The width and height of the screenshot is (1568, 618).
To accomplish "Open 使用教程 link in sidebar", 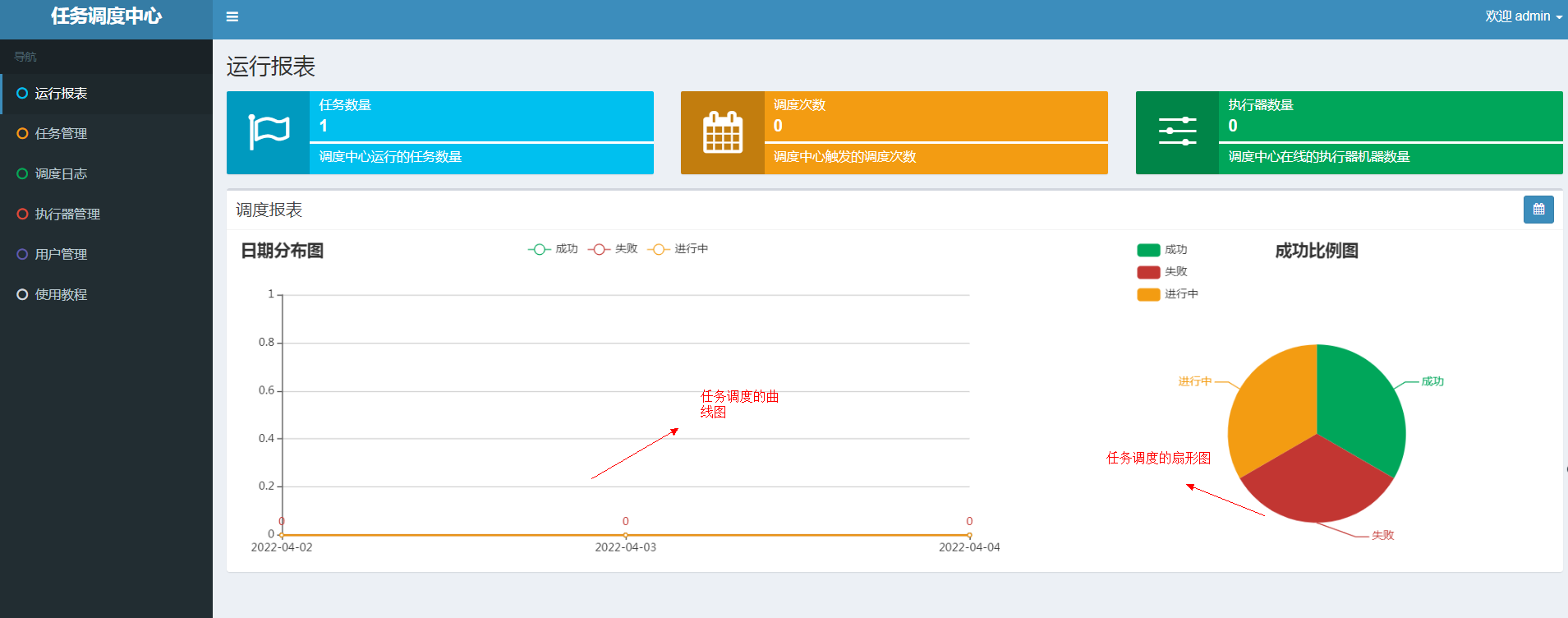I will coord(106,295).
